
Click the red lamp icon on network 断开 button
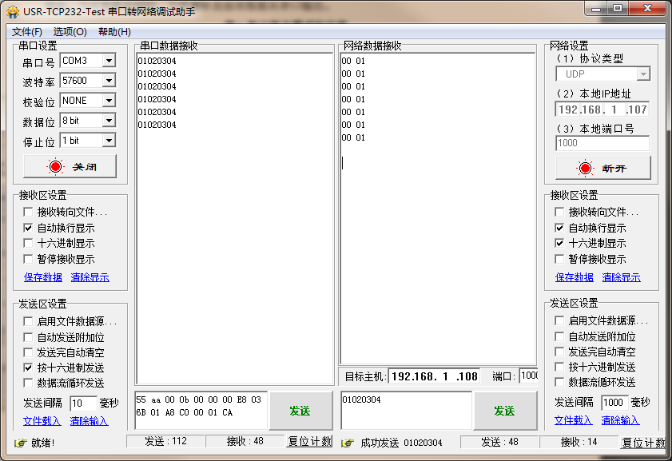(x=587, y=167)
